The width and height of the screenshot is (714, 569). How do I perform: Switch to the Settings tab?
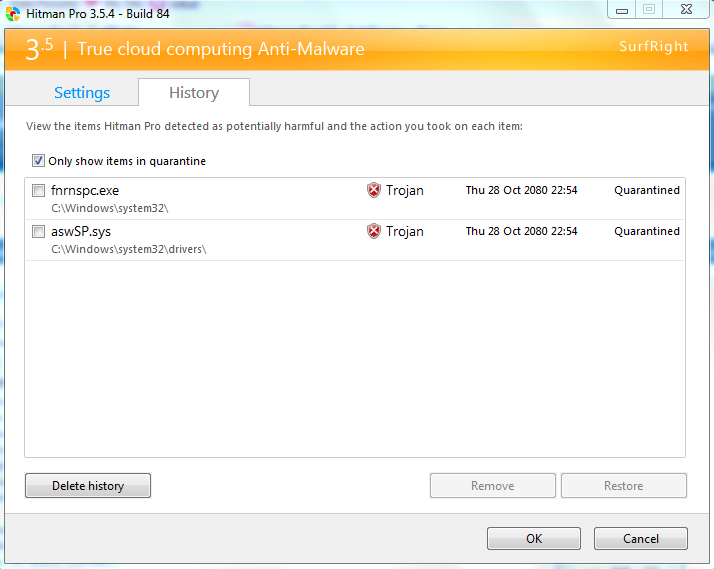[82, 93]
